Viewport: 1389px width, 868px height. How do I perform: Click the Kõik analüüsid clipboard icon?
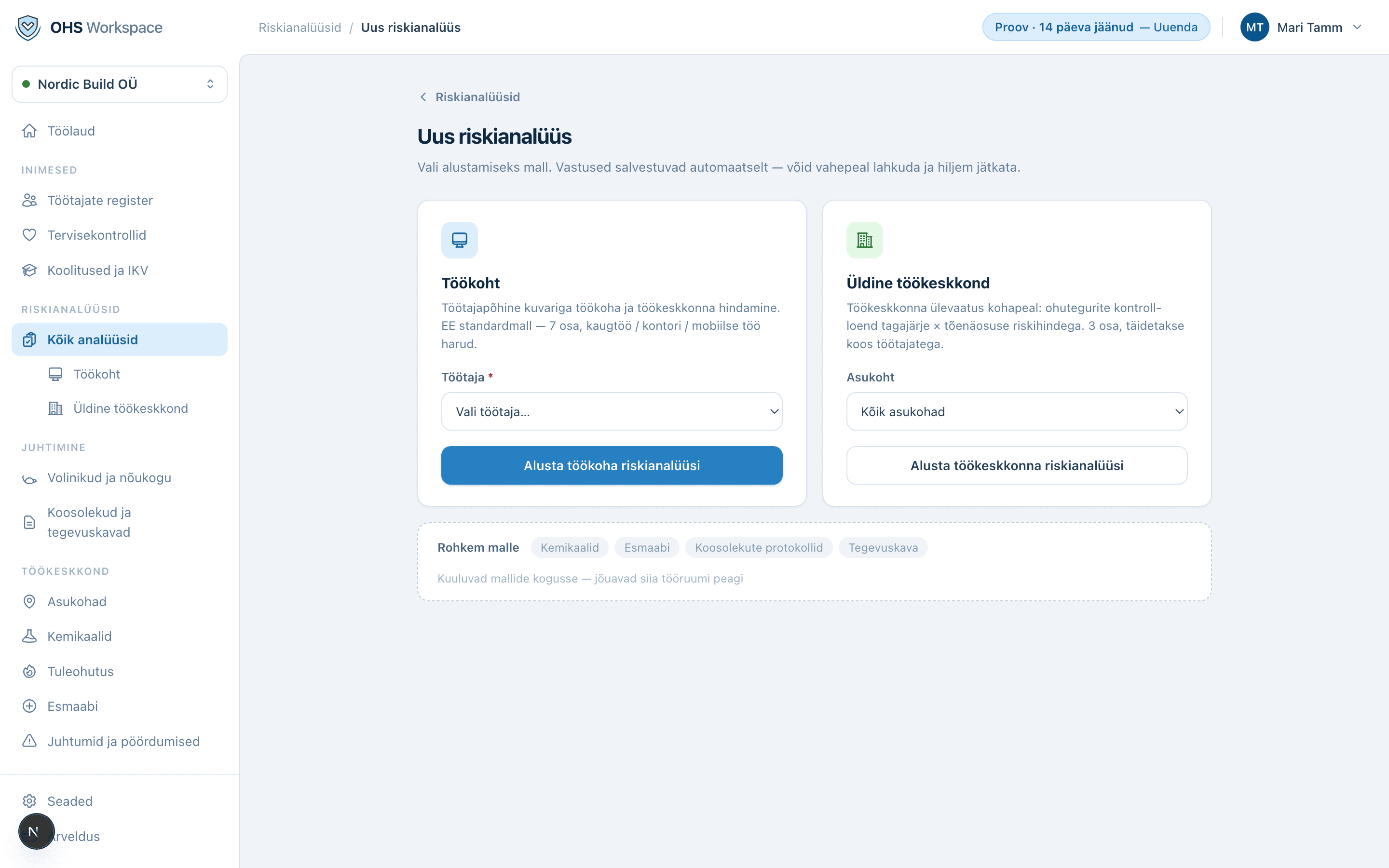tap(29, 340)
